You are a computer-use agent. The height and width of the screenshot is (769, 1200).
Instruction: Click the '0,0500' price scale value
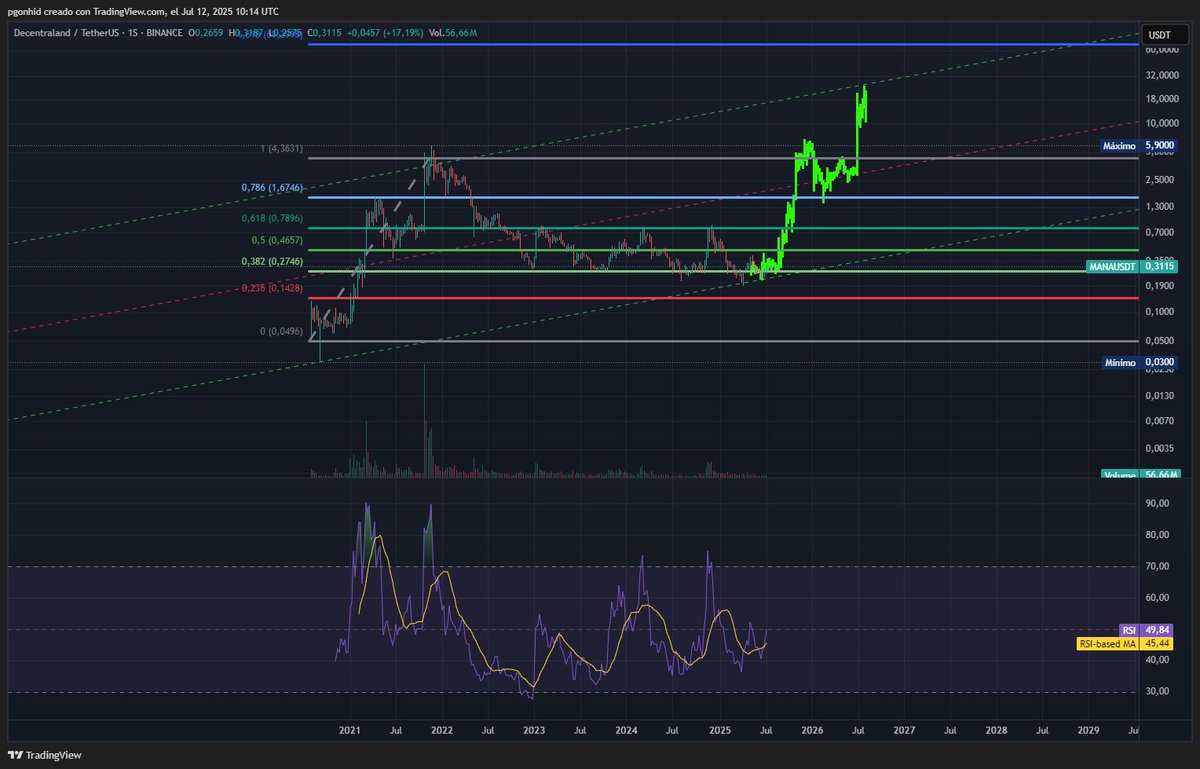[x=1160, y=341]
